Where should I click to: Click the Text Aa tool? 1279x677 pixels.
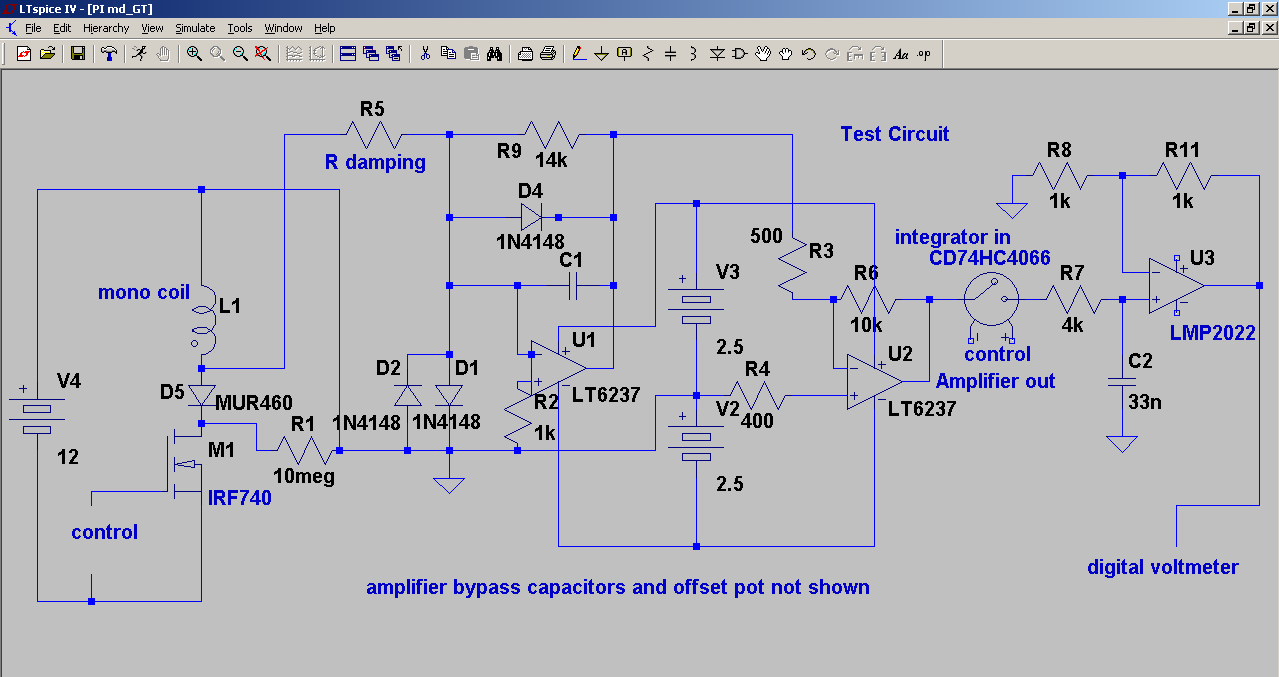[x=901, y=54]
